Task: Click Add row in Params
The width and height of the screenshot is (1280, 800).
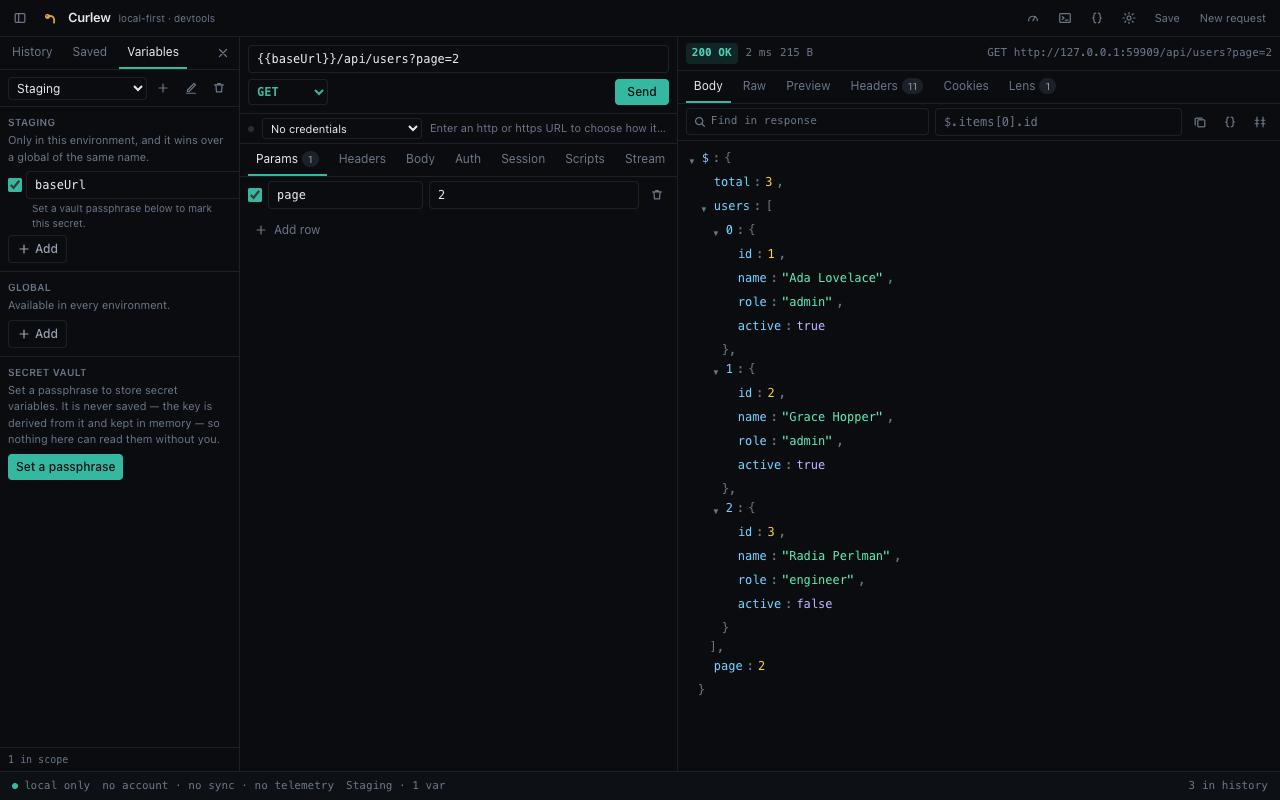Action: coord(288,230)
